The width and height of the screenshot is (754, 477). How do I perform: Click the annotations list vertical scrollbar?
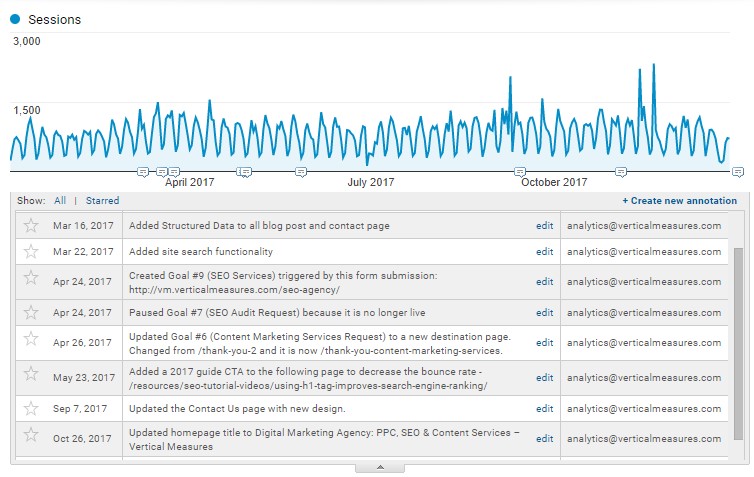coord(739,343)
